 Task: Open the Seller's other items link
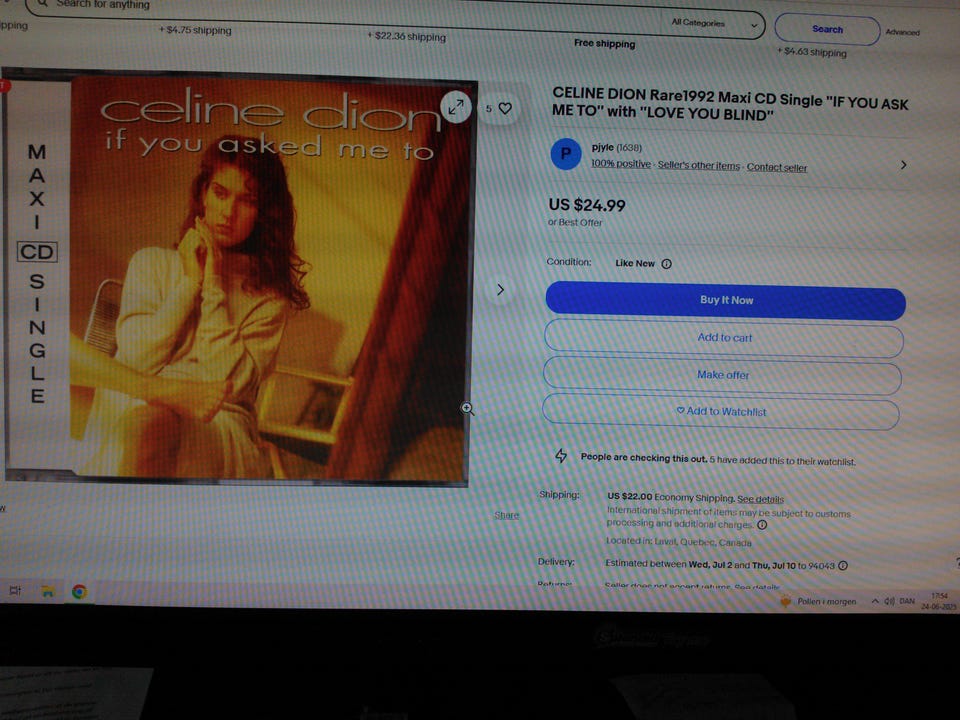tap(699, 166)
